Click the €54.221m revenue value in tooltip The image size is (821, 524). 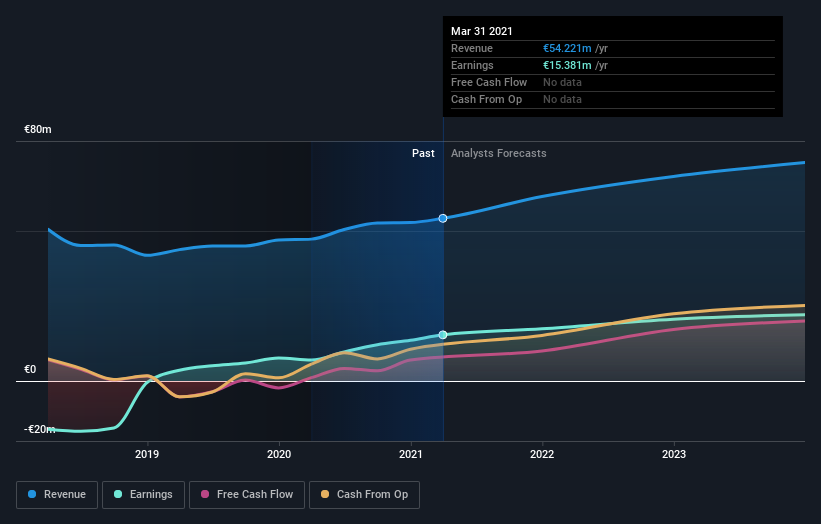tap(567, 49)
